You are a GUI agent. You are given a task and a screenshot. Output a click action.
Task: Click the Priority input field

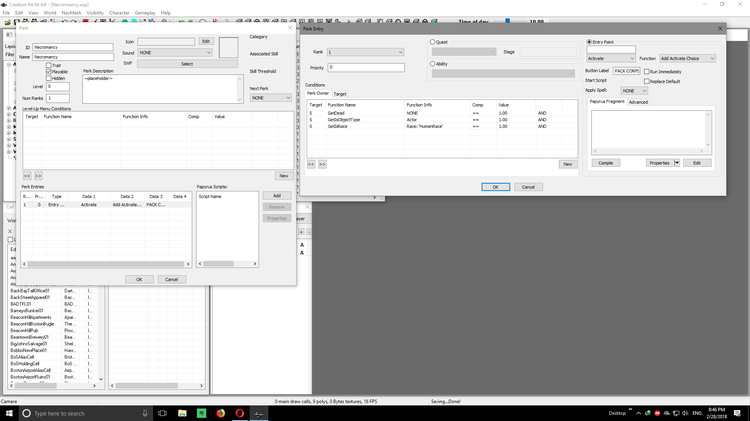click(x=365, y=67)
